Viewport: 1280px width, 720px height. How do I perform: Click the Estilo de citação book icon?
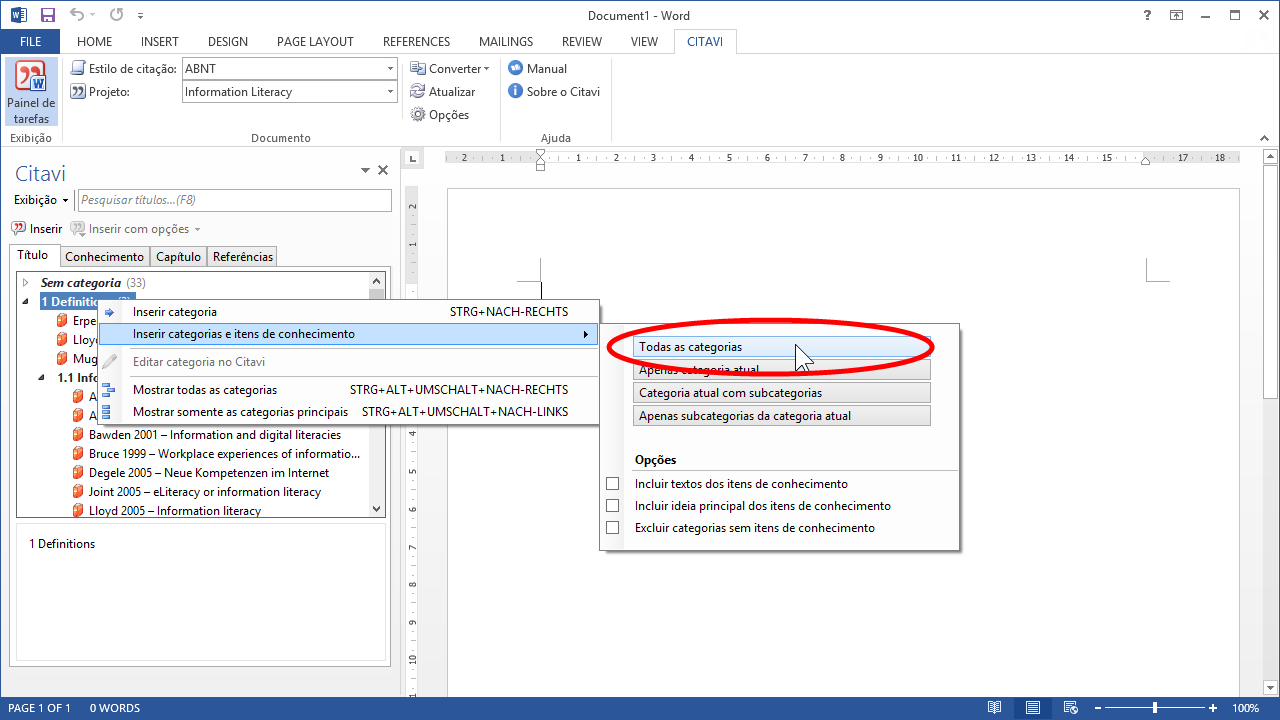tap(77, 68)
